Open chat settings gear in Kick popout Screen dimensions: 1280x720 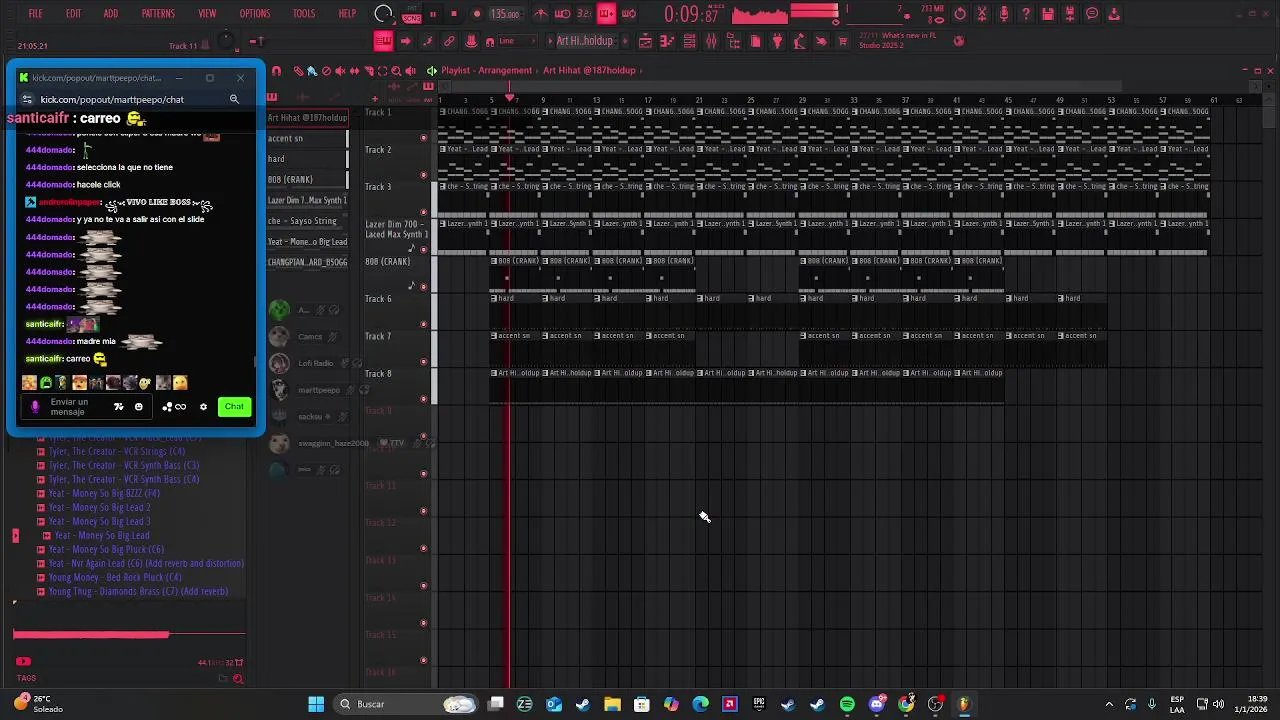click(203, 407)
